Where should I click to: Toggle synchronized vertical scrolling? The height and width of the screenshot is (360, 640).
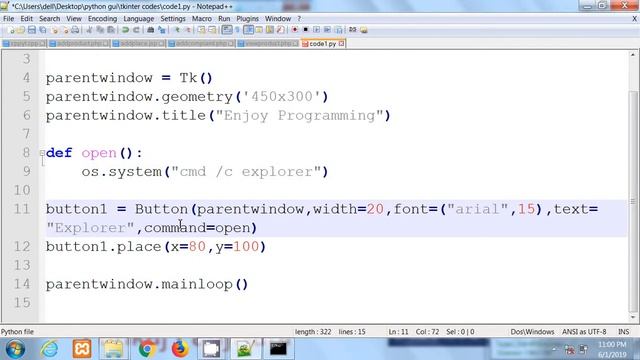(x=201, y=30)
